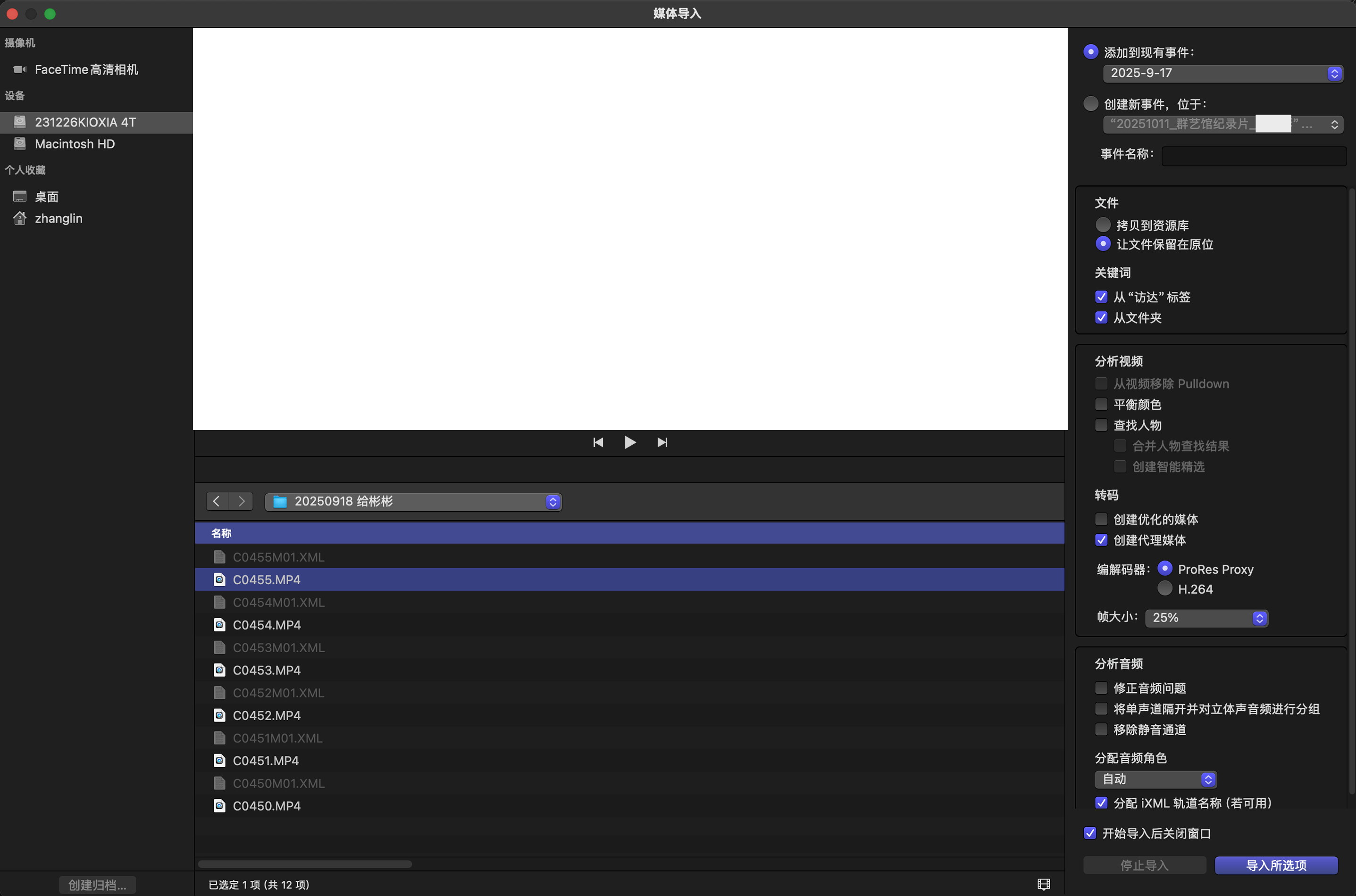1356x896 pixels.
Task: Select the H.264 codec radio button
Action: click(x=1164, y=589)
